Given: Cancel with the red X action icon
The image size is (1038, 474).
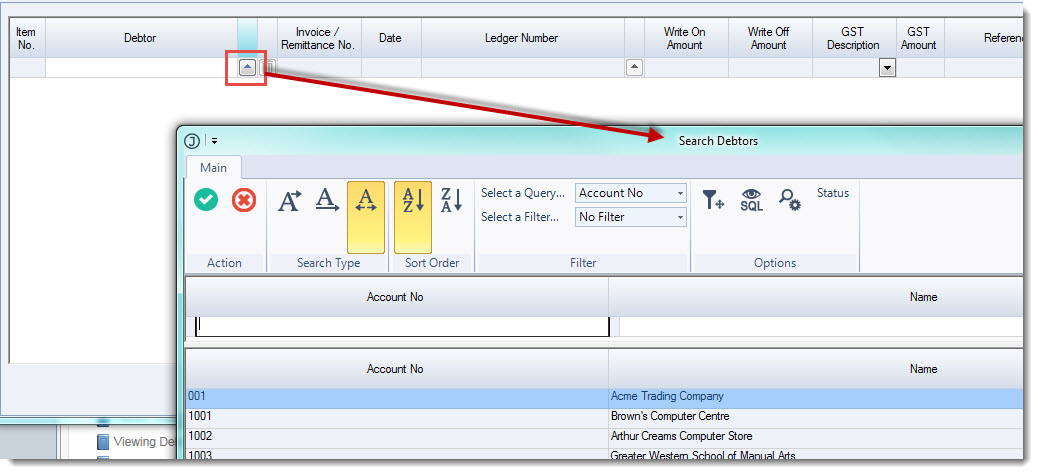Looking at the screenshot, I should (244, 199).
